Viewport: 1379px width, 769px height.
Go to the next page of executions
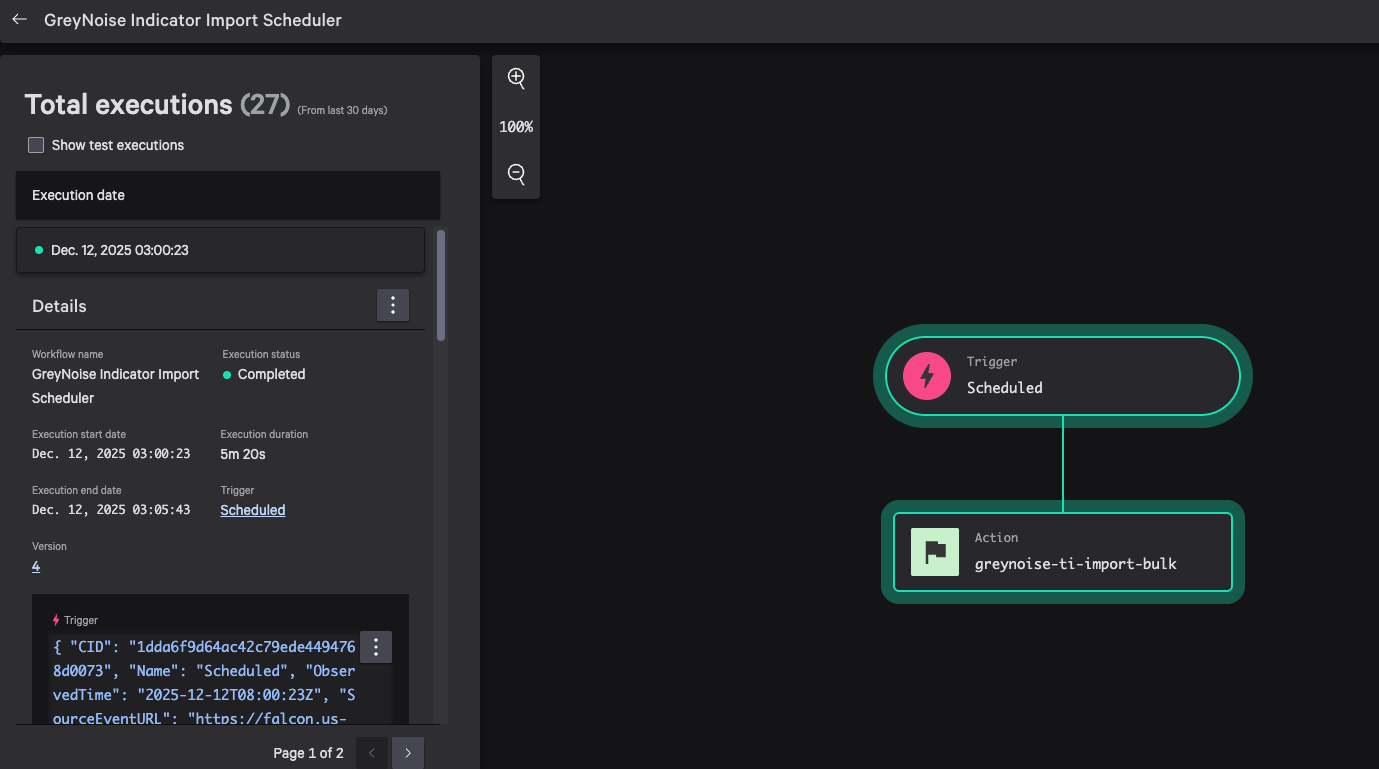408,753
